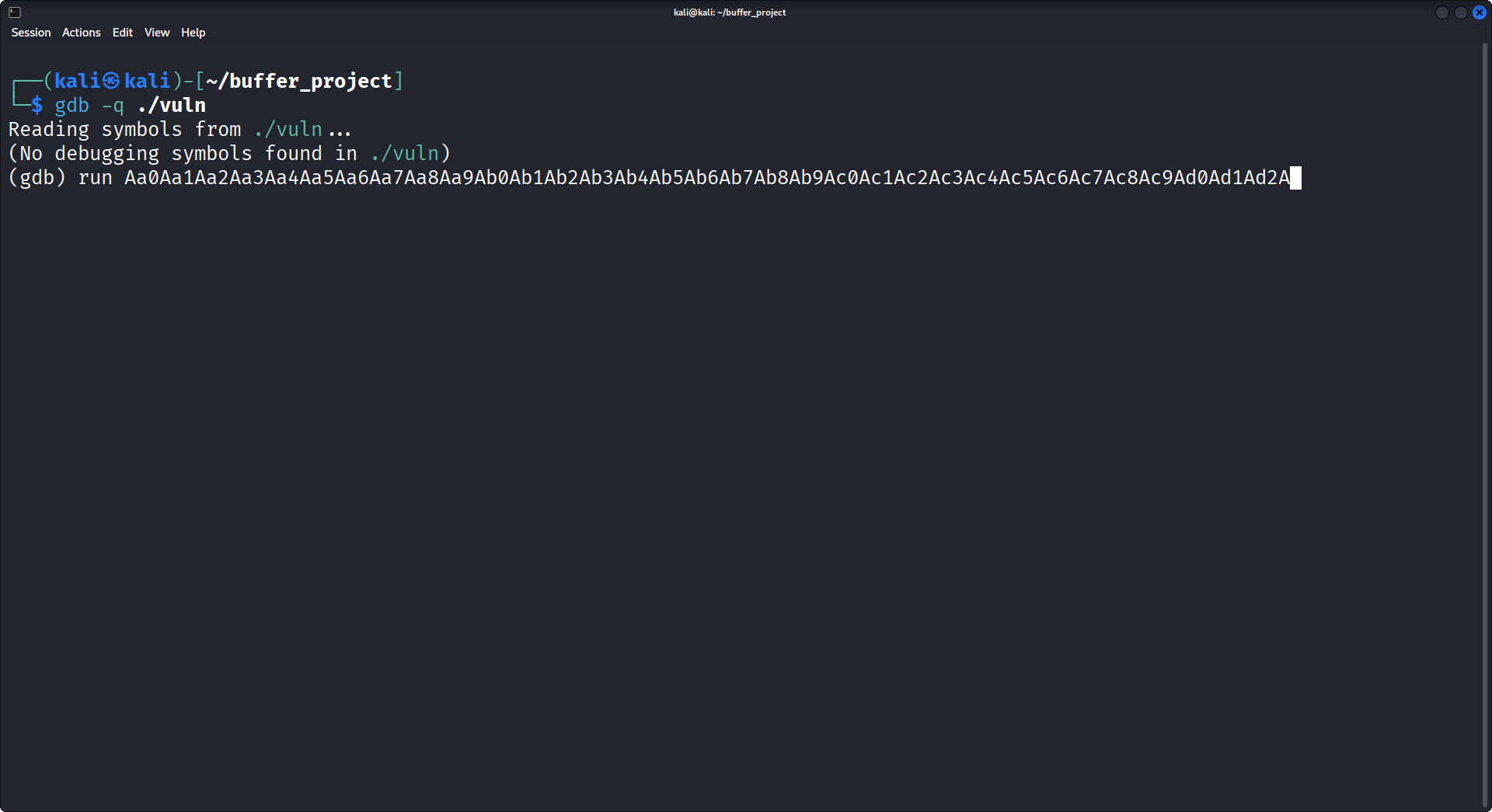Click the terminal application icon
The image size is (1492, 812).
coord(13,12)
